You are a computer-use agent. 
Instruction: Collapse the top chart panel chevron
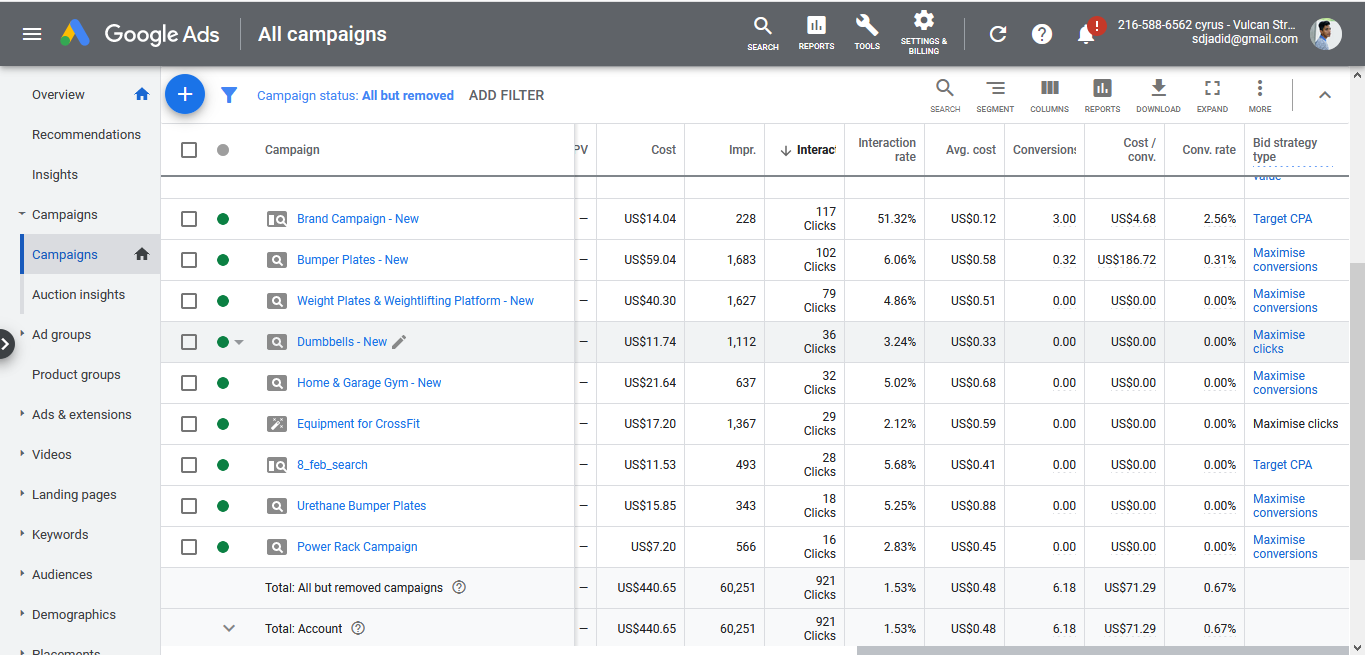(x=1325, y=95)
